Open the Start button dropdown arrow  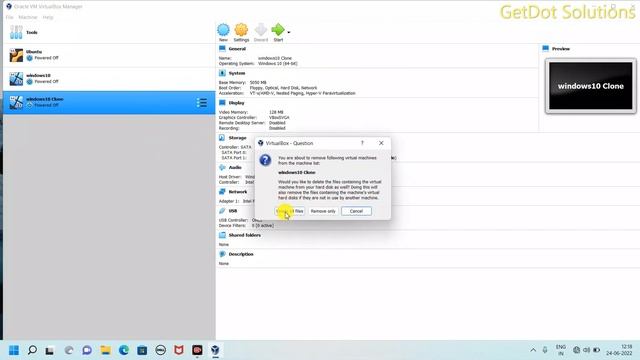pyautogui.click(x=289, y=32)
